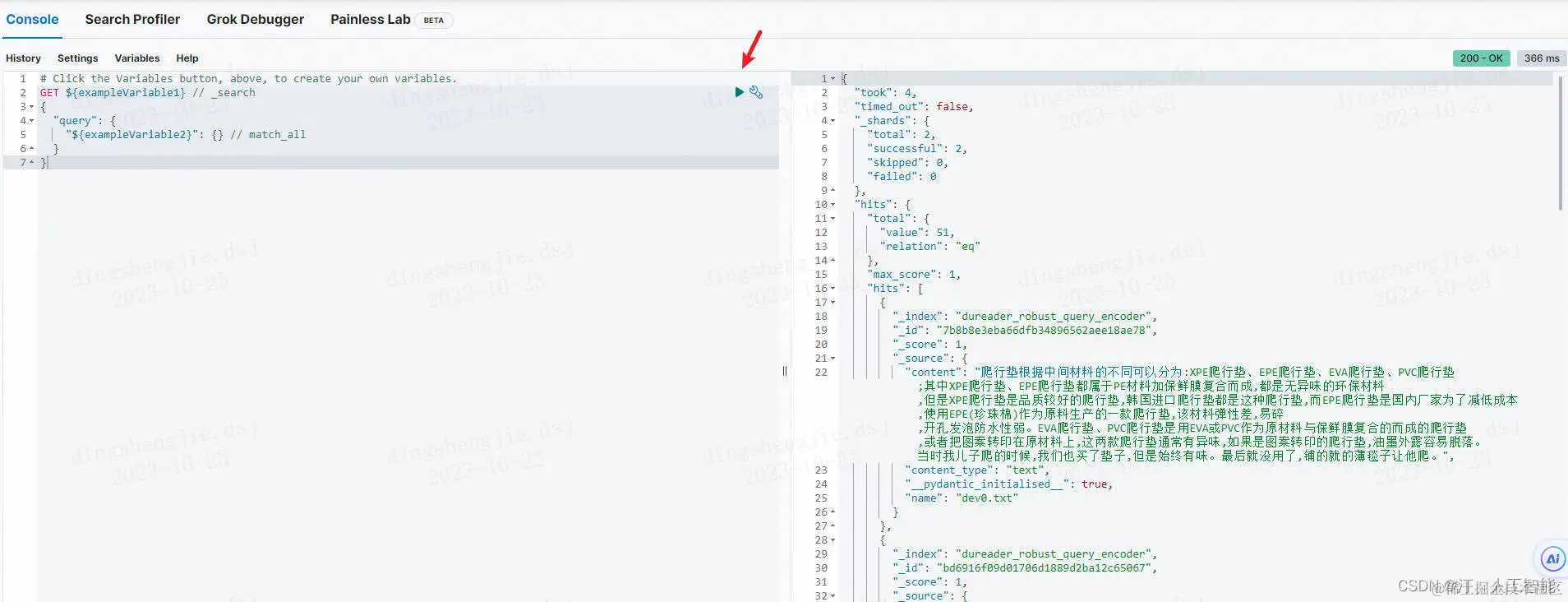Collapse the total fold at response line 11
Image resolution: width=1568 pixels, height=602 pixels.
coord(832,219)
